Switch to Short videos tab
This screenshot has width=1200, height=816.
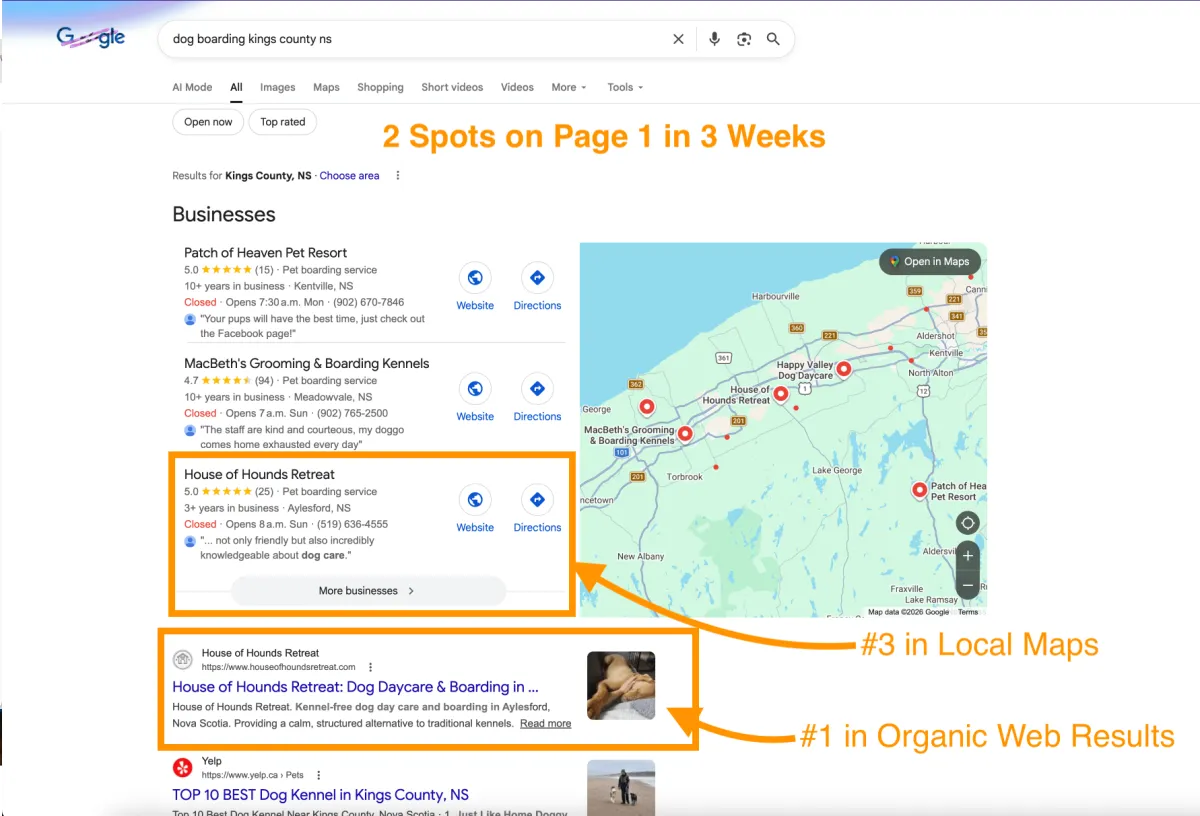452,87
